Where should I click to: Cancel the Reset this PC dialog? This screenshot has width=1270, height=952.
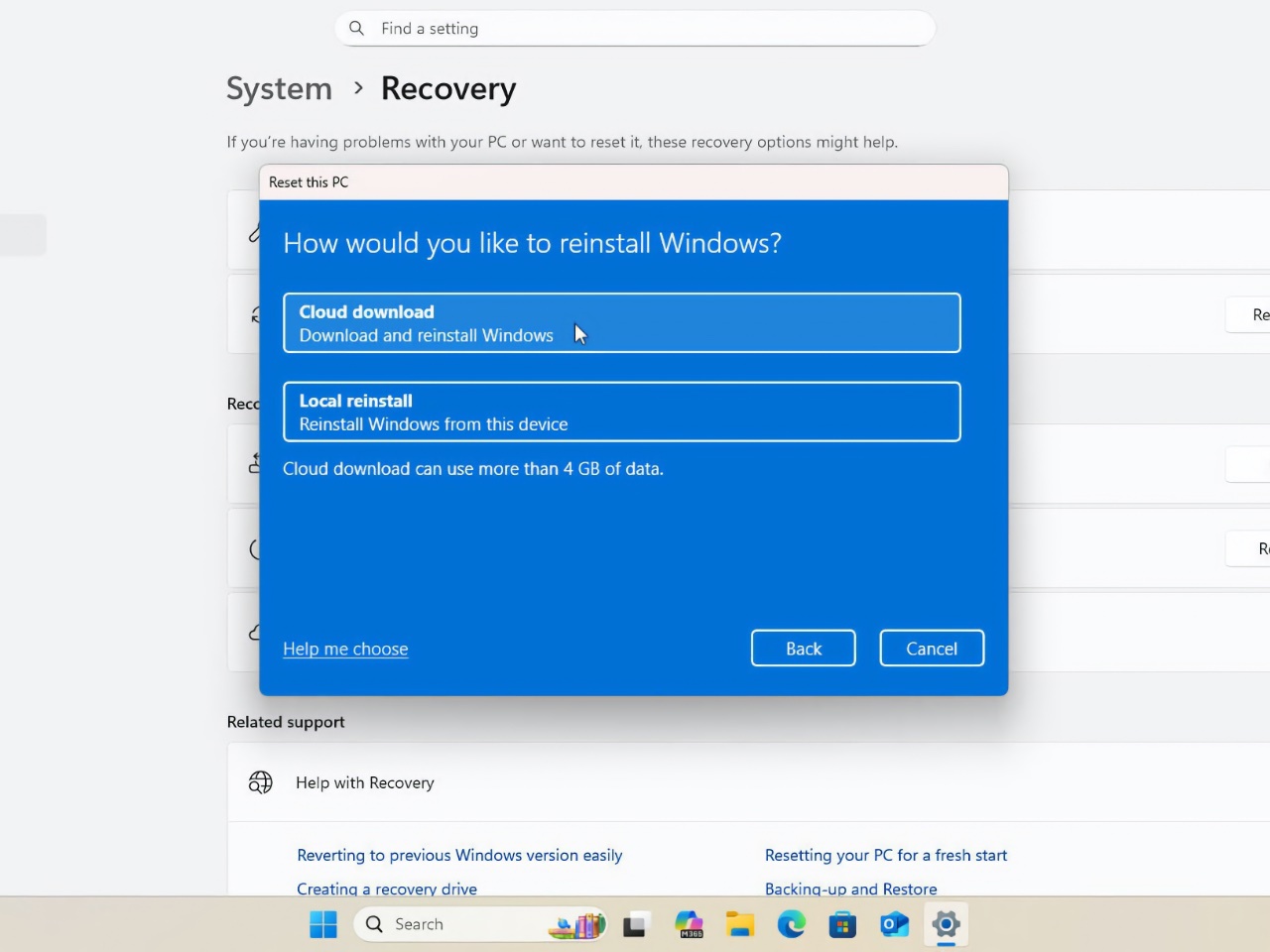pos(931,648)
